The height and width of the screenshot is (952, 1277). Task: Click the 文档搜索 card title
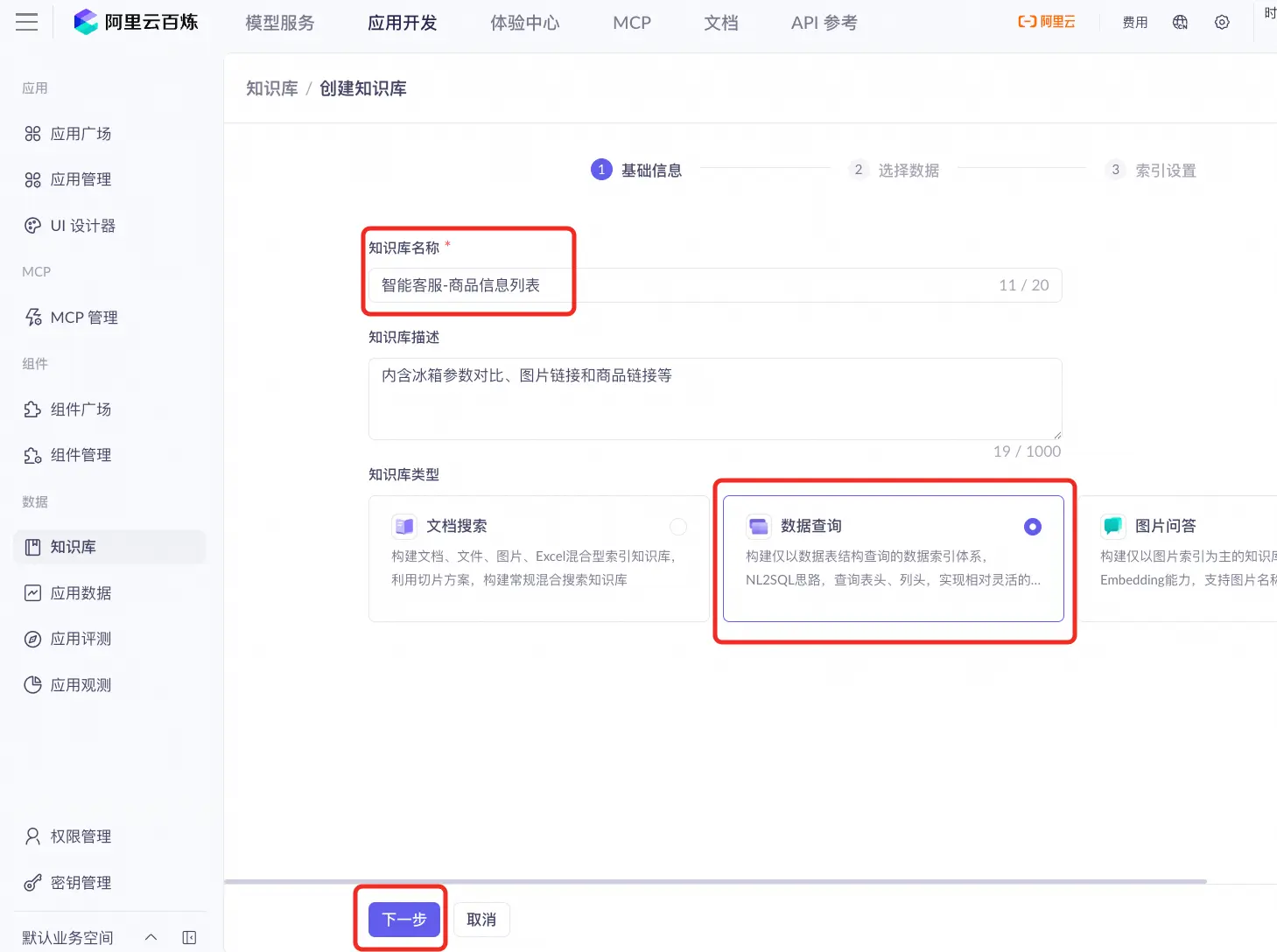[457, 526]
